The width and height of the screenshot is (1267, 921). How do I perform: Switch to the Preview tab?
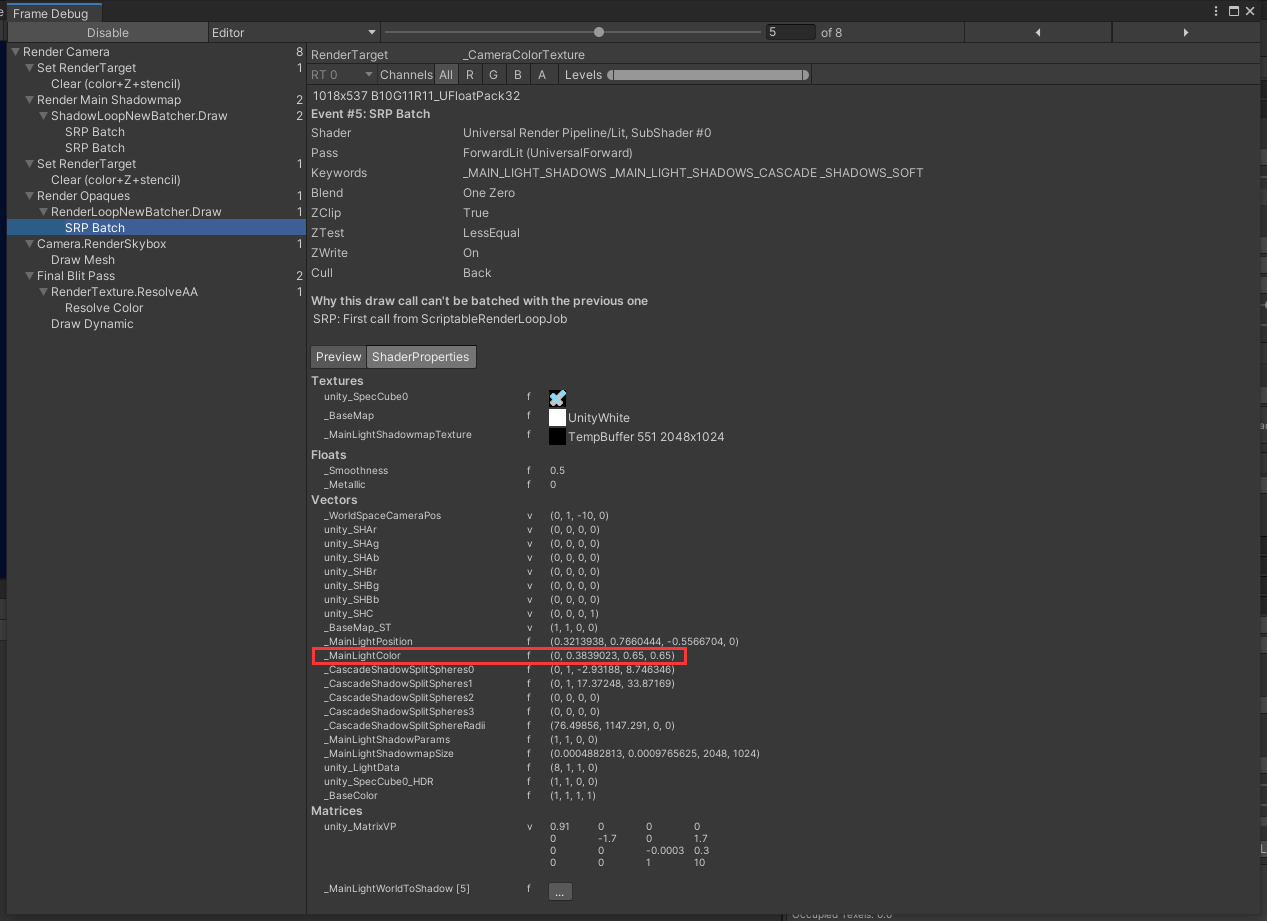[x=338, y=357]
